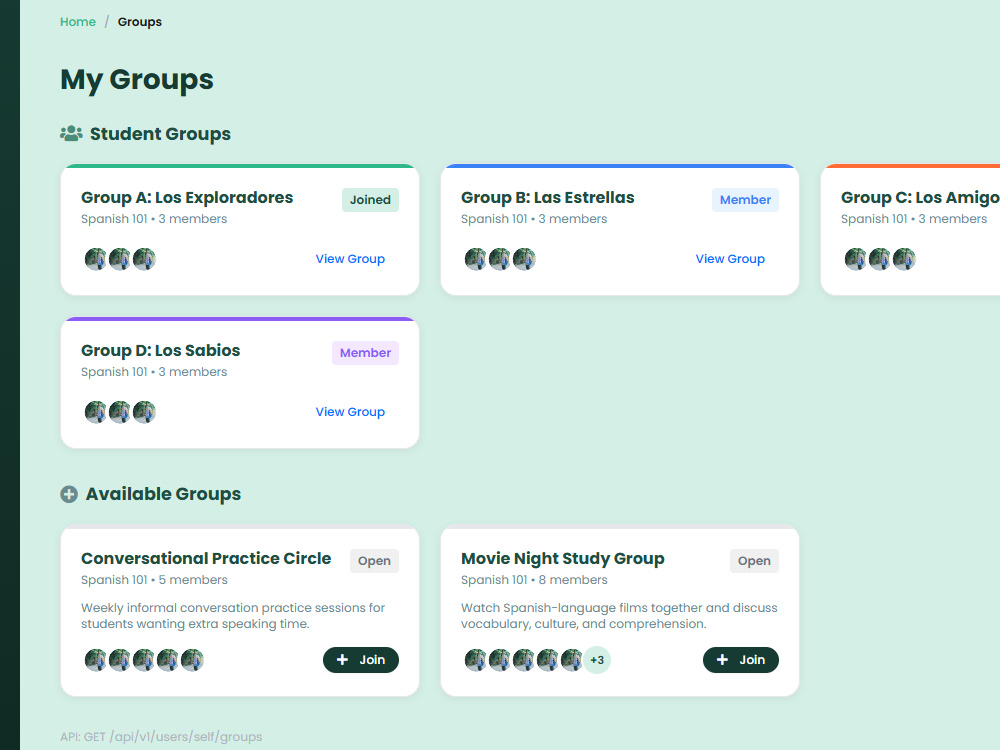Click the +3 more members bubble
The width and height of the screenshot is (1000, 750).
[x=597, y=660]
